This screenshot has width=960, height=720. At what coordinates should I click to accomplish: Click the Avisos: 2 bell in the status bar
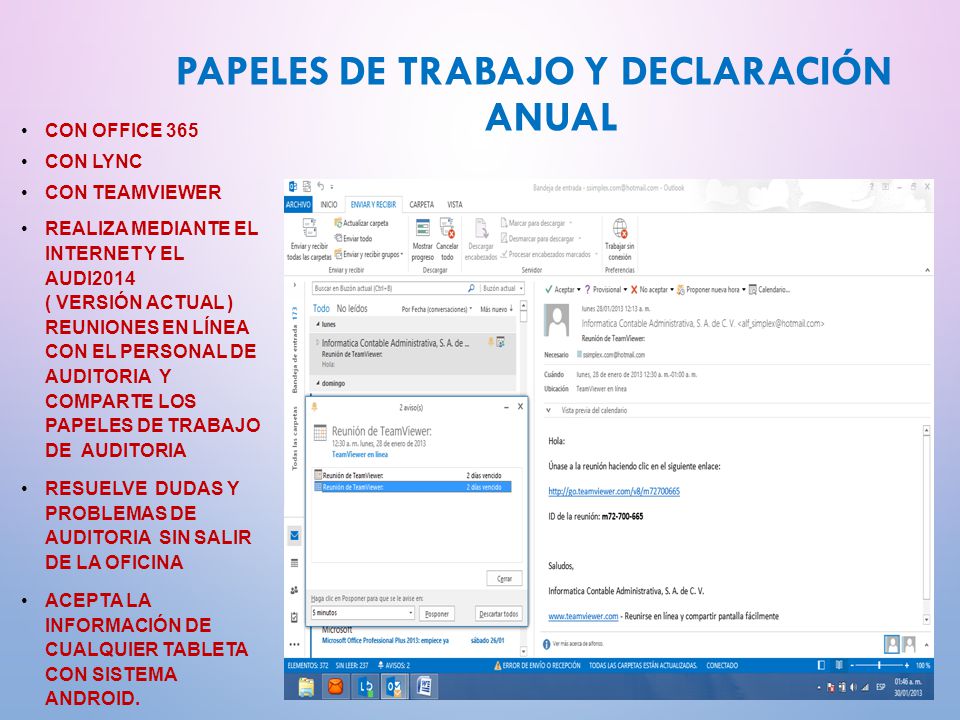[394, 665]
